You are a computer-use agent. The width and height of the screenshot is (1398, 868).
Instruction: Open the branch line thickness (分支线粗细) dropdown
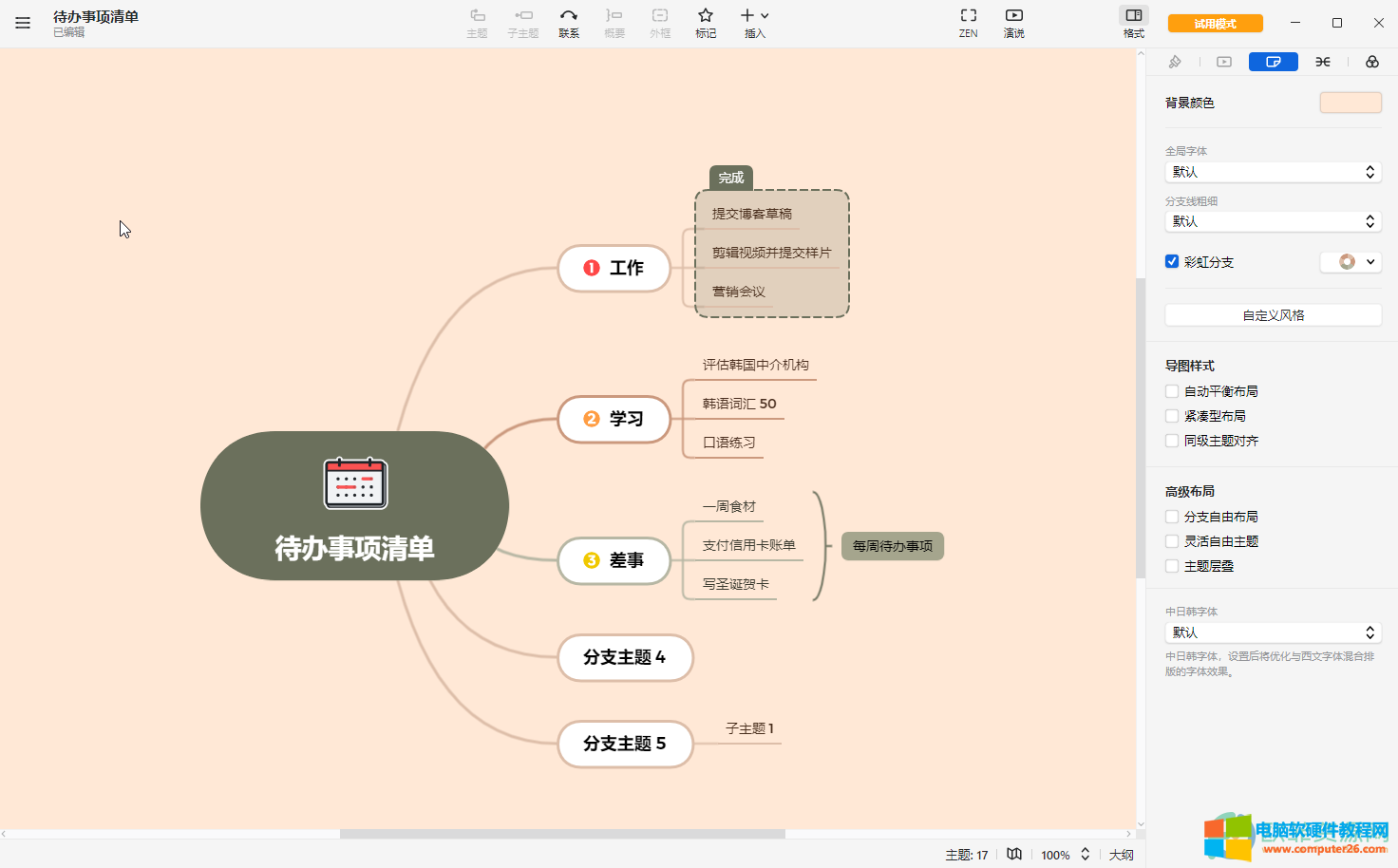click(x=1273, y=221)
